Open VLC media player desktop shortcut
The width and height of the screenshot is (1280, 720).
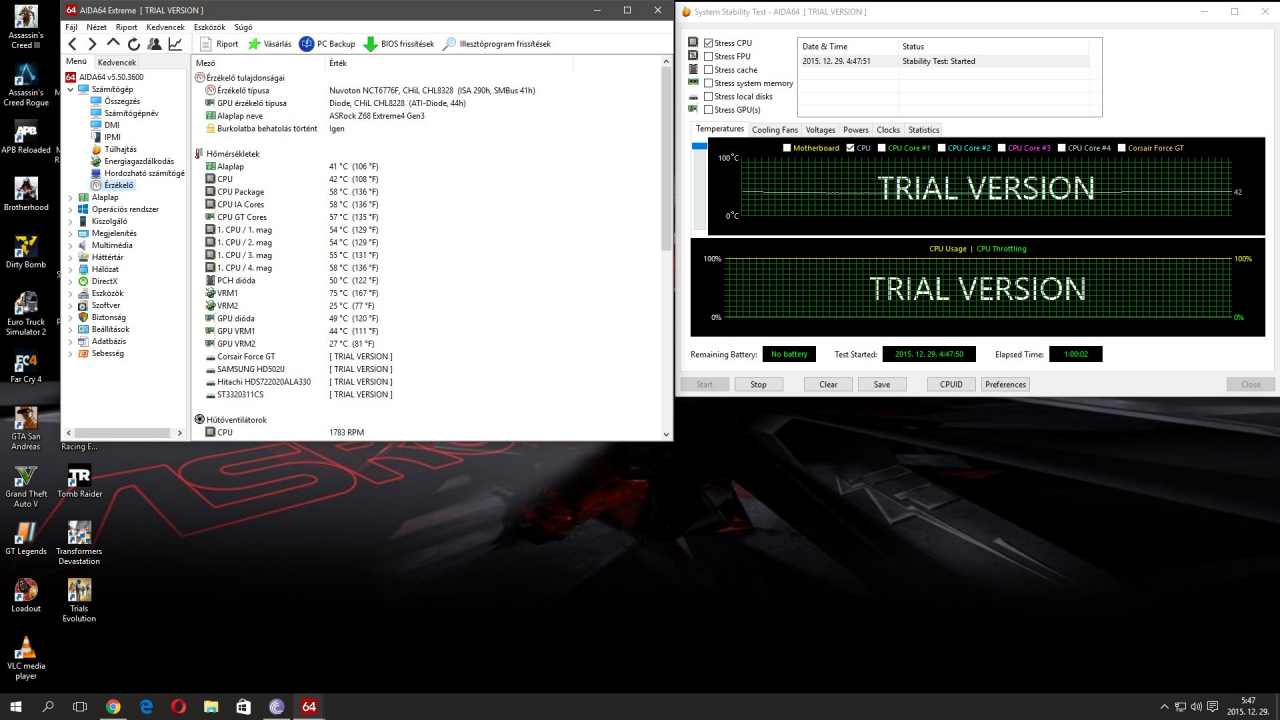coord(26,659)
